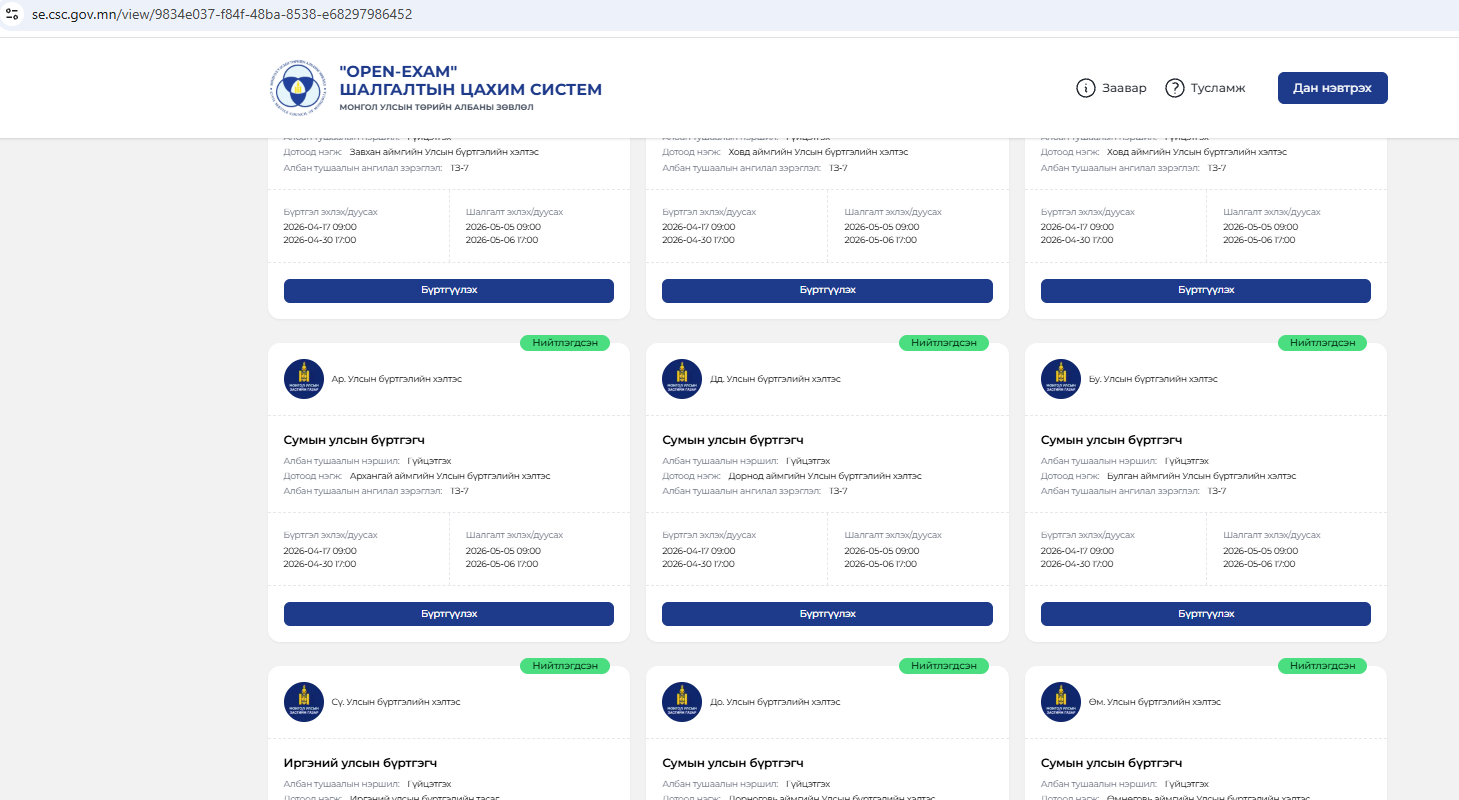Open the Тусламж help link

point(1217,88)
